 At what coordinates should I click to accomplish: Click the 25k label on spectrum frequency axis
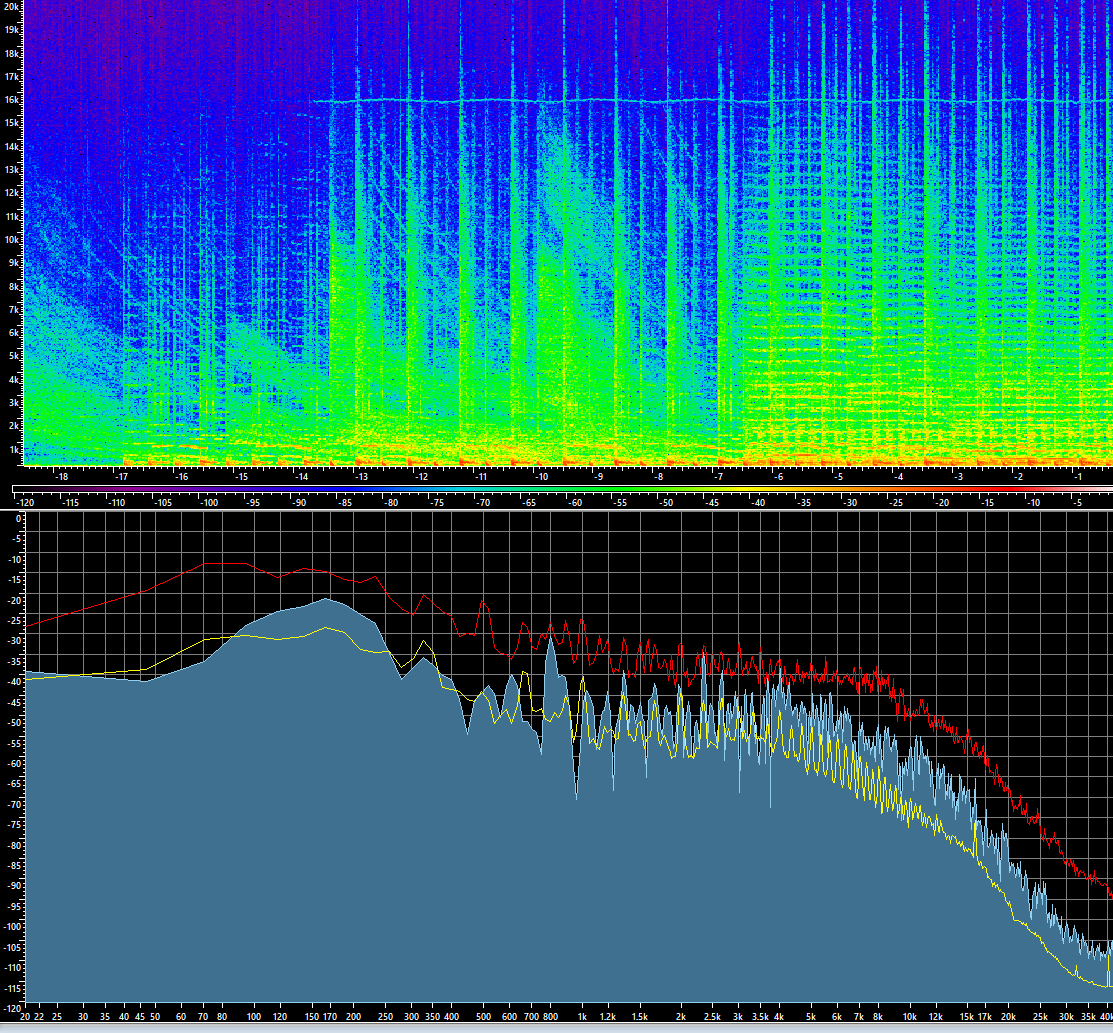(1040, 1017)
